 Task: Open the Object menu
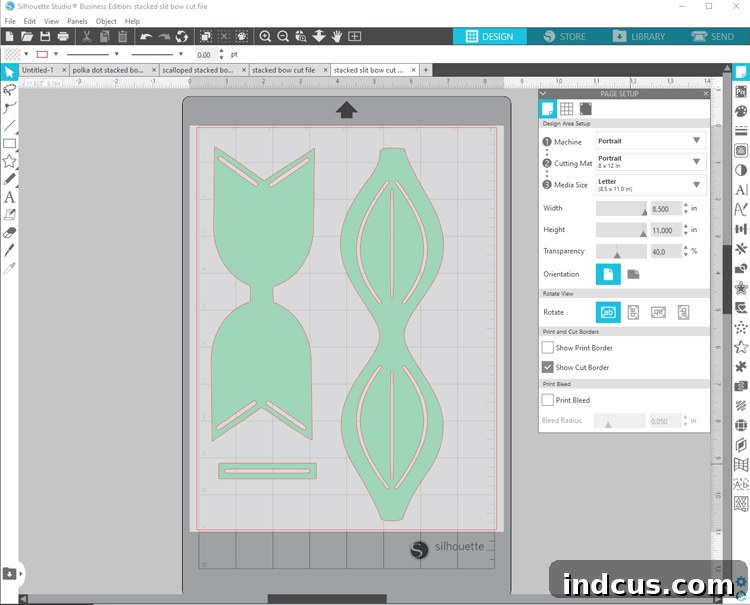click(x=106, y=21)
